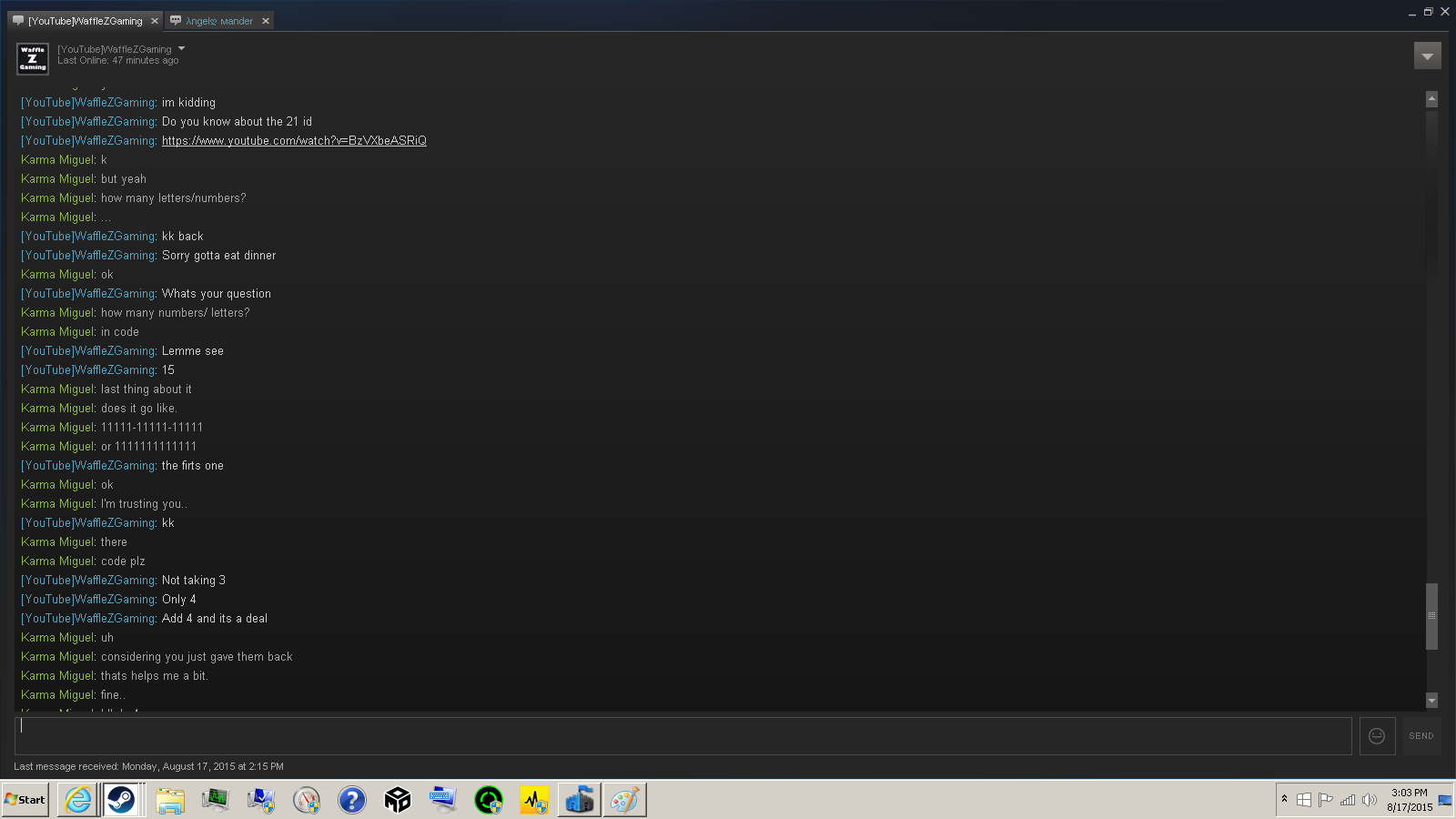Click the Steam taskbar icon
The height and width of the screenshot is (819, 1456).
click(121, 800)
